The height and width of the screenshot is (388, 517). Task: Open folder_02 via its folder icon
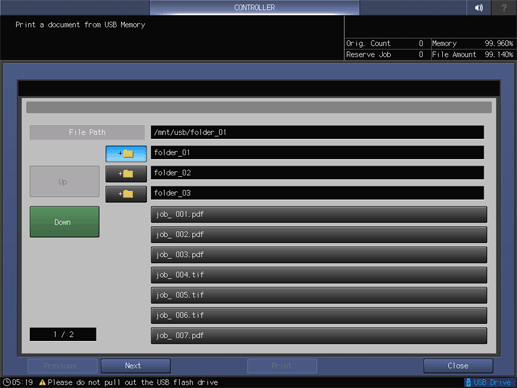point(126,174)
